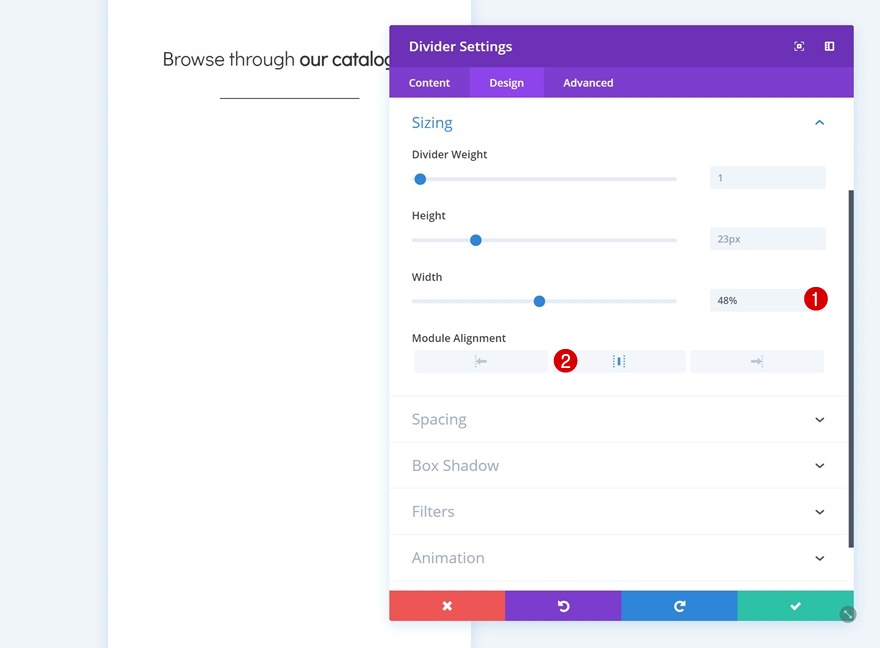Collapse the Sizing section

[x=819, y=123]
